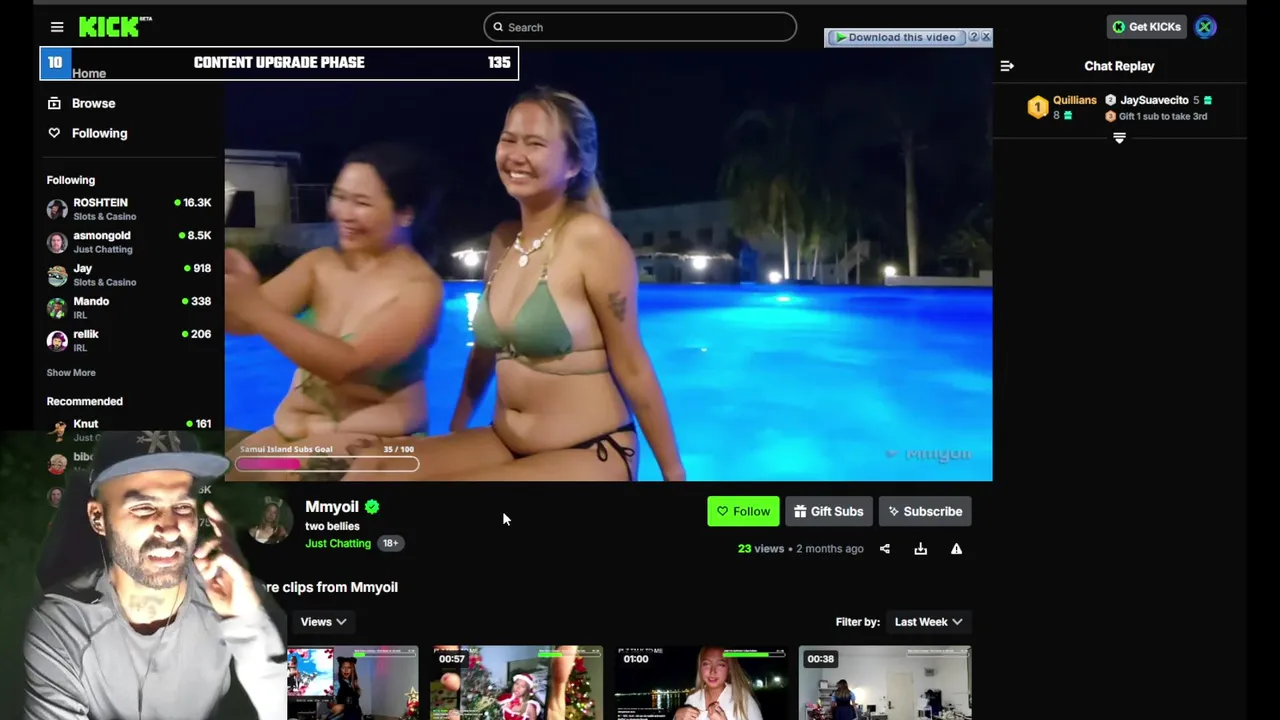
Task: Click Show More under Following
Action: tap(71, 372)
